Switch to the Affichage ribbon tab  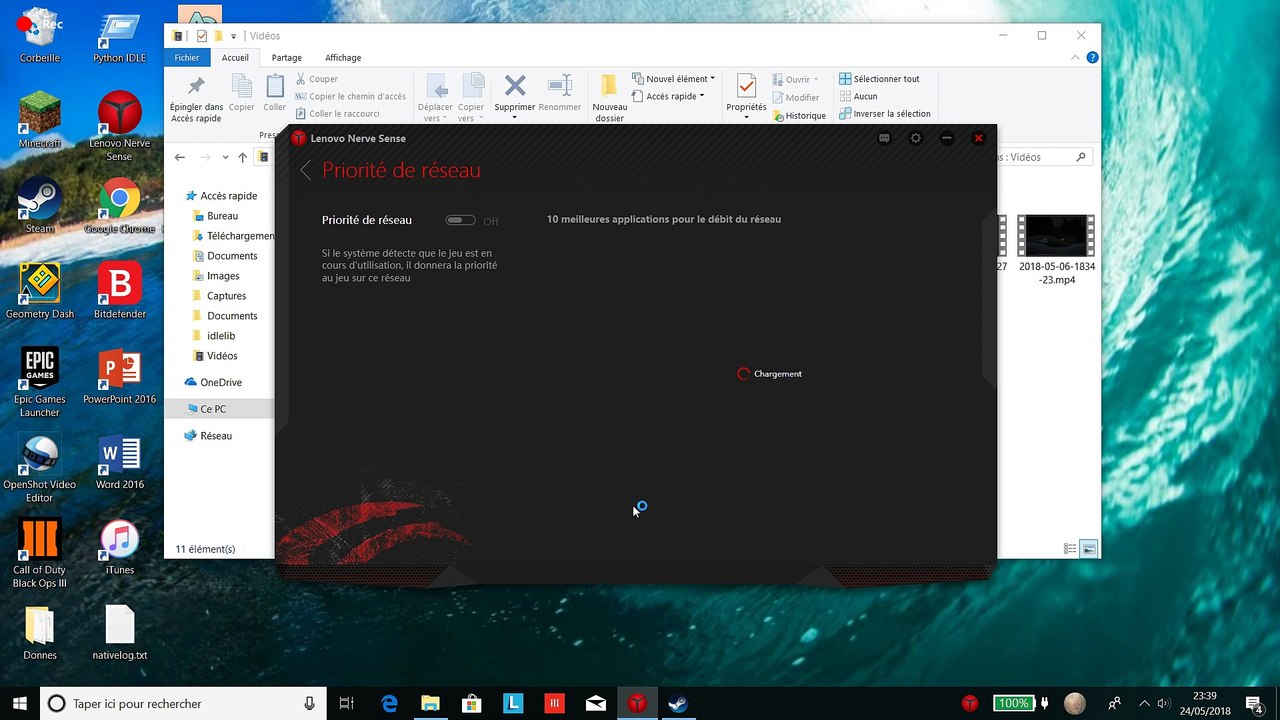pos(343,58)
